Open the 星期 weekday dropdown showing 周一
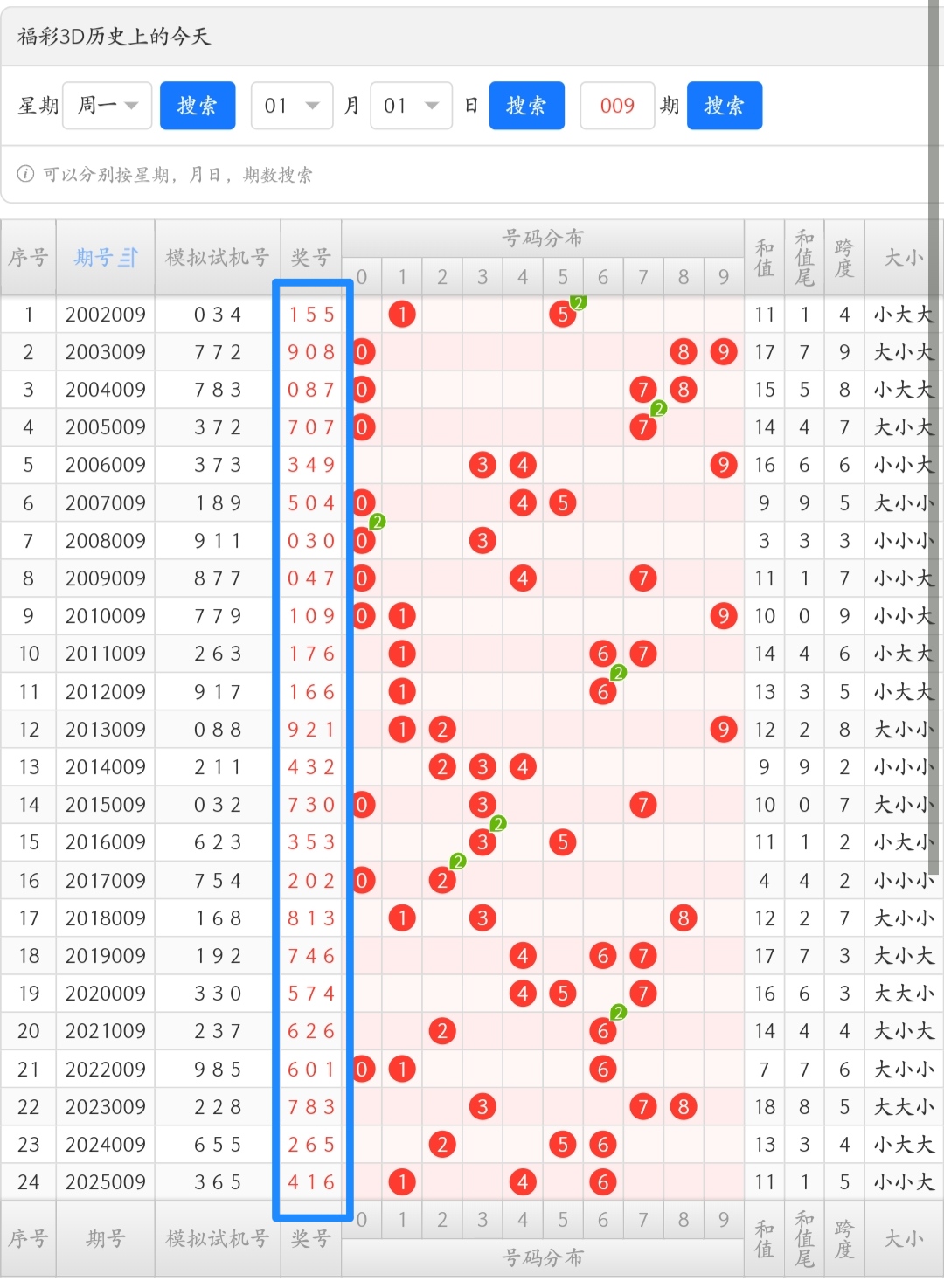This screenshot has height=1288, width=944. (108, 106)
